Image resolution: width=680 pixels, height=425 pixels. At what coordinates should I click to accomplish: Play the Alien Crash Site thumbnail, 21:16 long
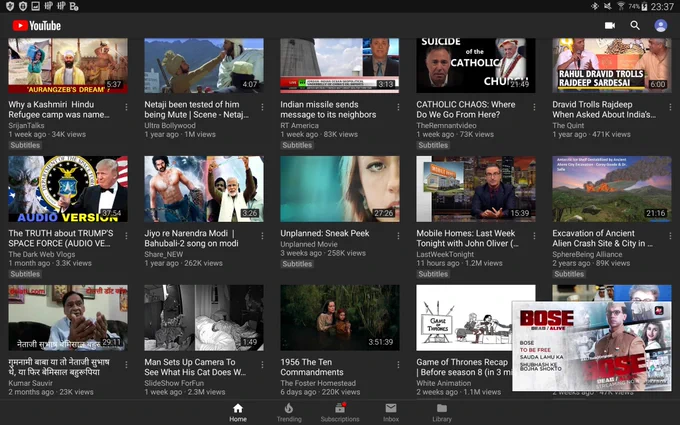(x=612, y=189)
